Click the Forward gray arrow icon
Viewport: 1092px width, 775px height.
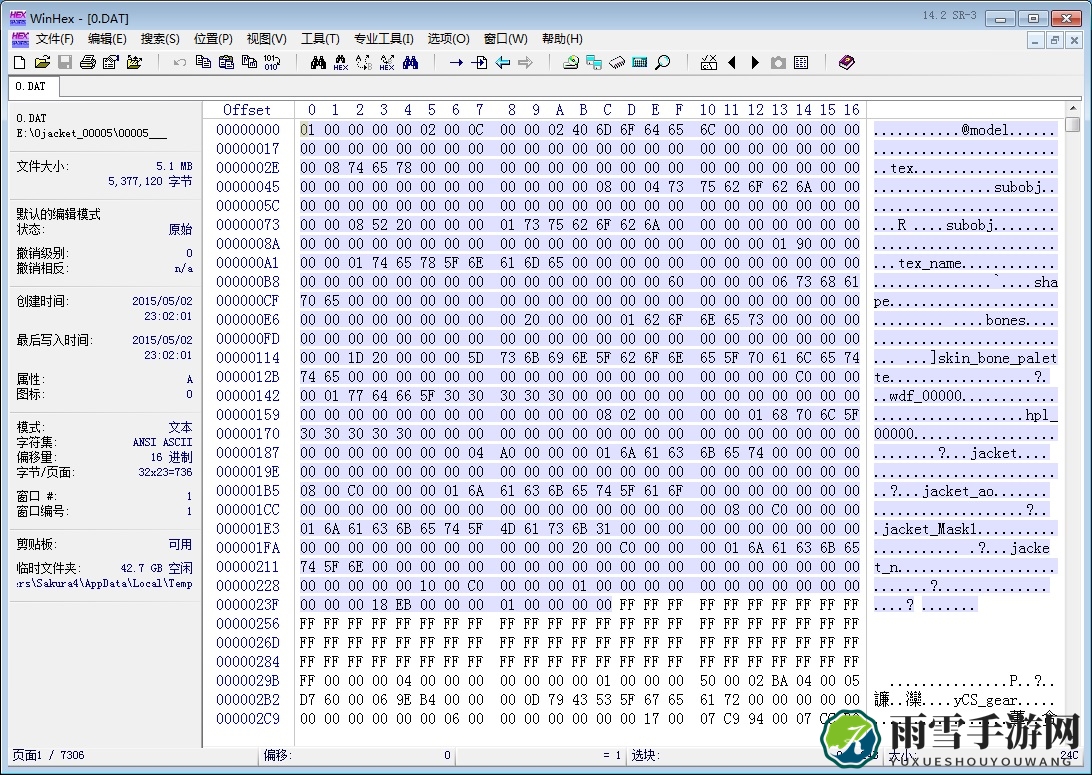point(525,63)
